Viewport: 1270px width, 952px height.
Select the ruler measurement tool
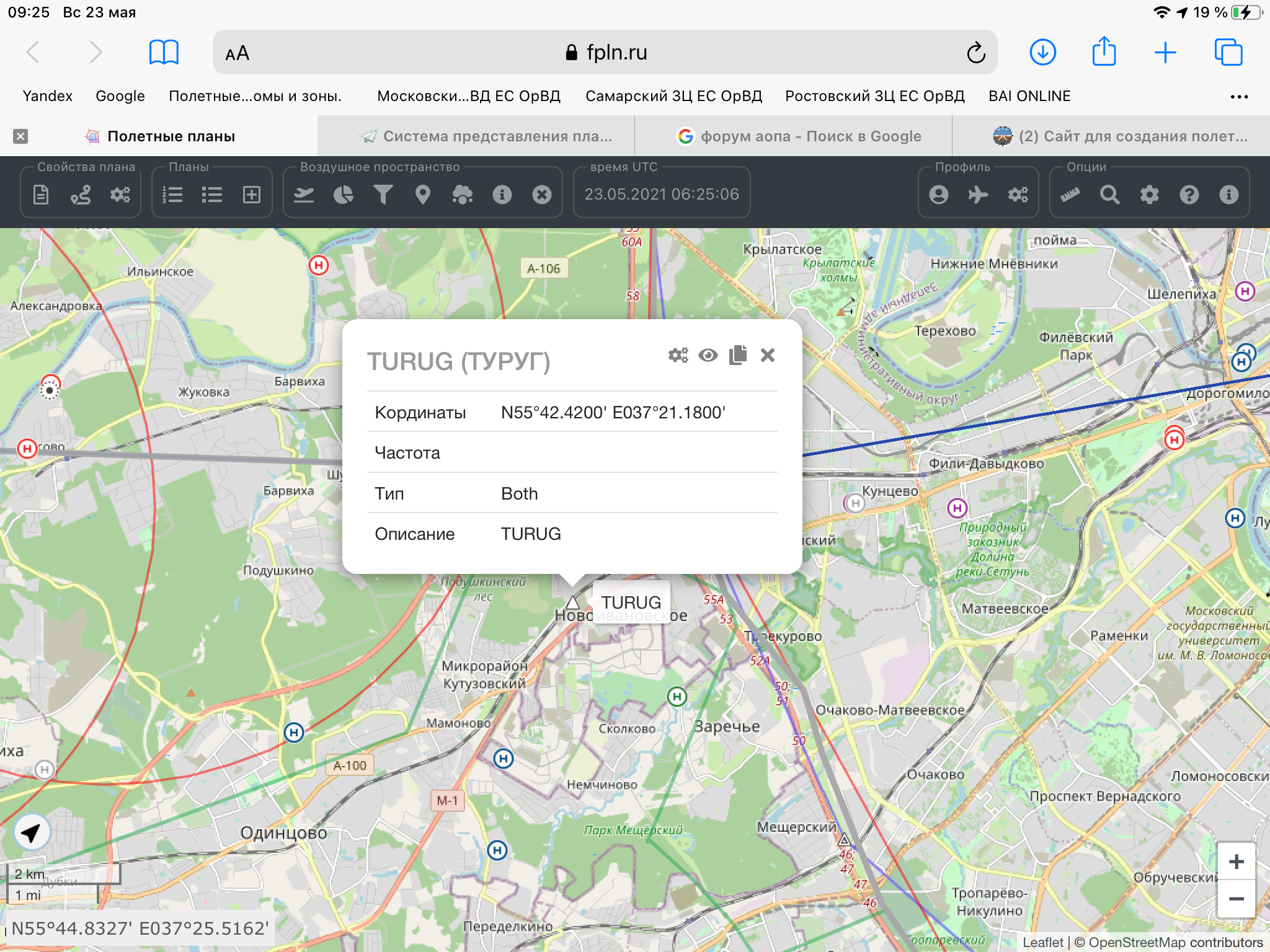coord(1070,195)
